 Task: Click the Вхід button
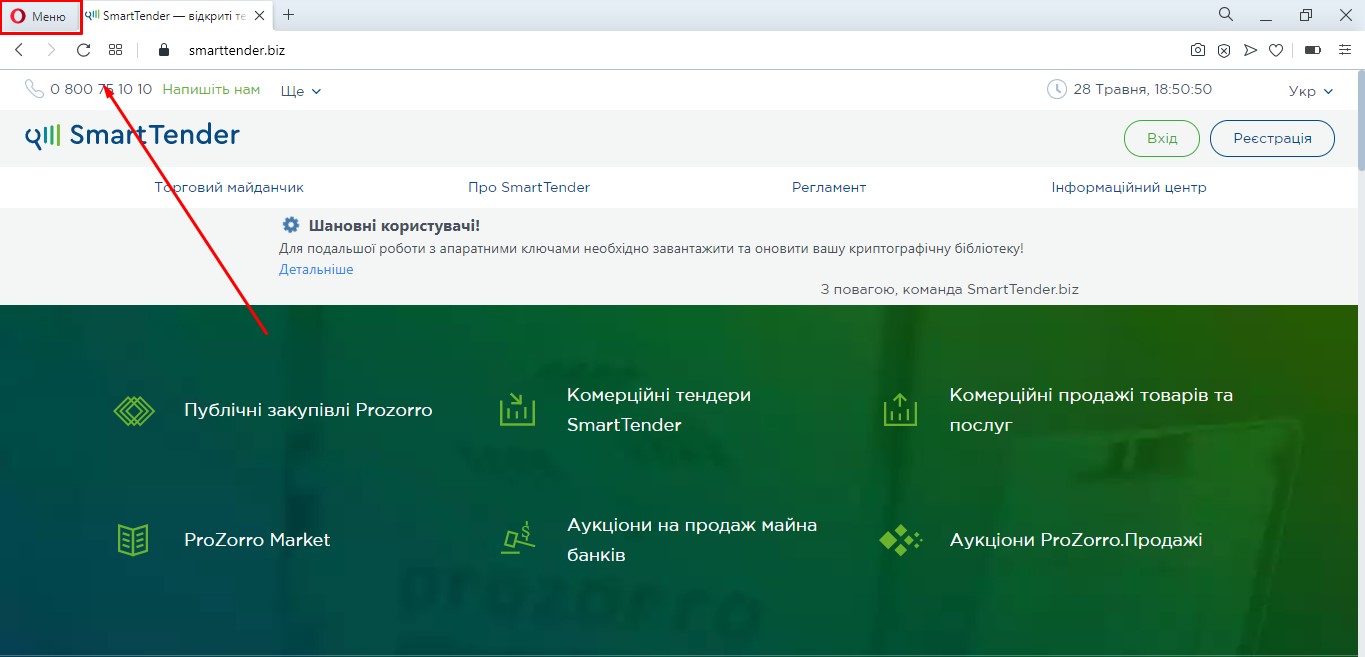tap(1161, 139)
